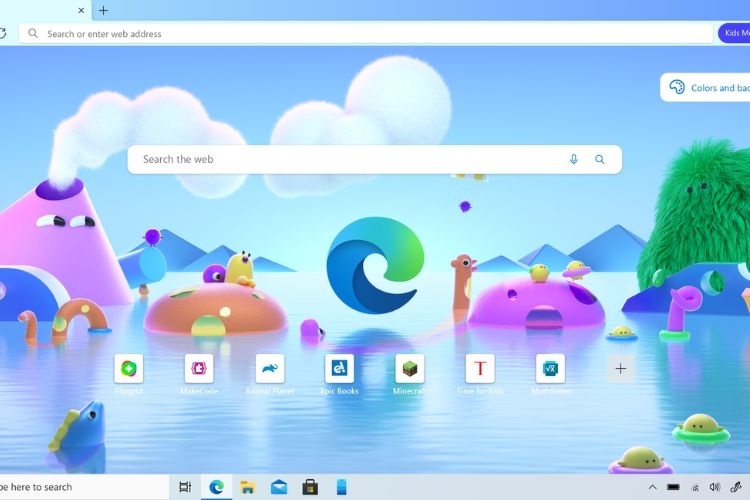Click the Edge icon in taskbar
The image size is (750, 500).
(x=216, y=487)
